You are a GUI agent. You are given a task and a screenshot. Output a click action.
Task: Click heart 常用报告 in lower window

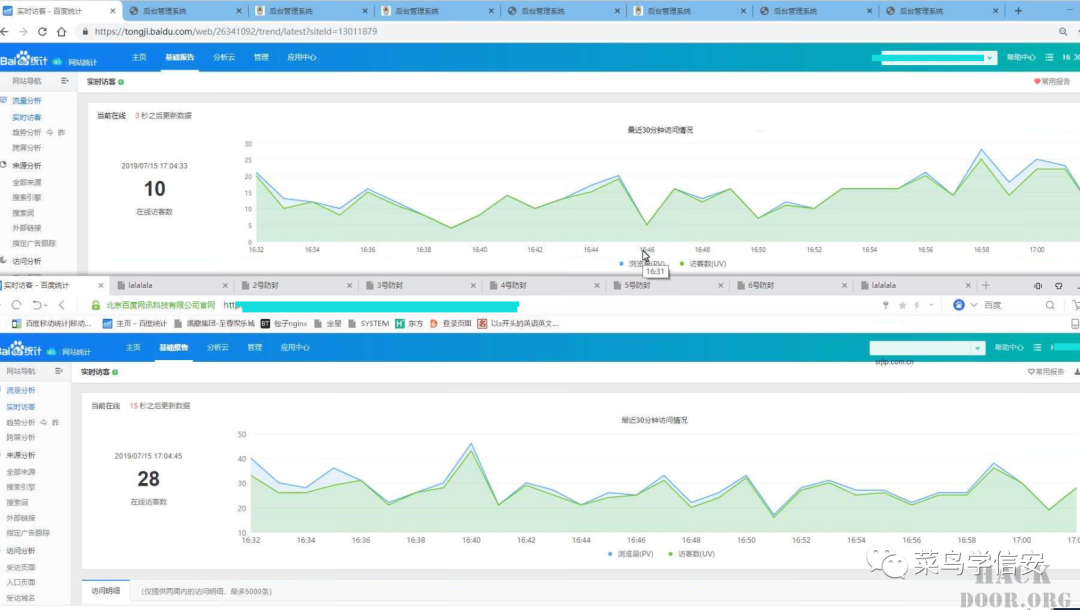point(1046,372)
